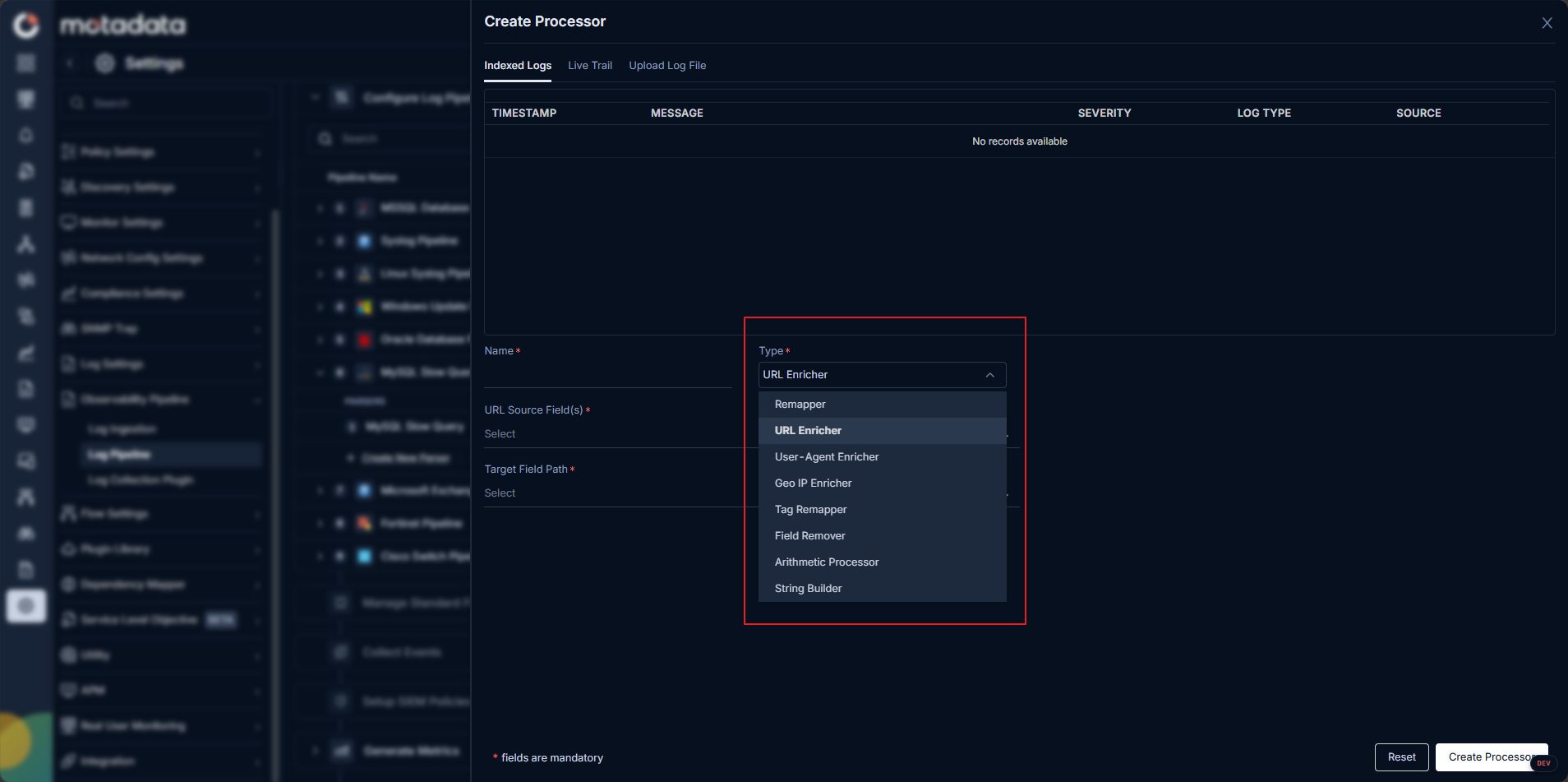Click the Windows Update pipeline icon
This screenshot has height=782, width=1568.
pos(364,307)
